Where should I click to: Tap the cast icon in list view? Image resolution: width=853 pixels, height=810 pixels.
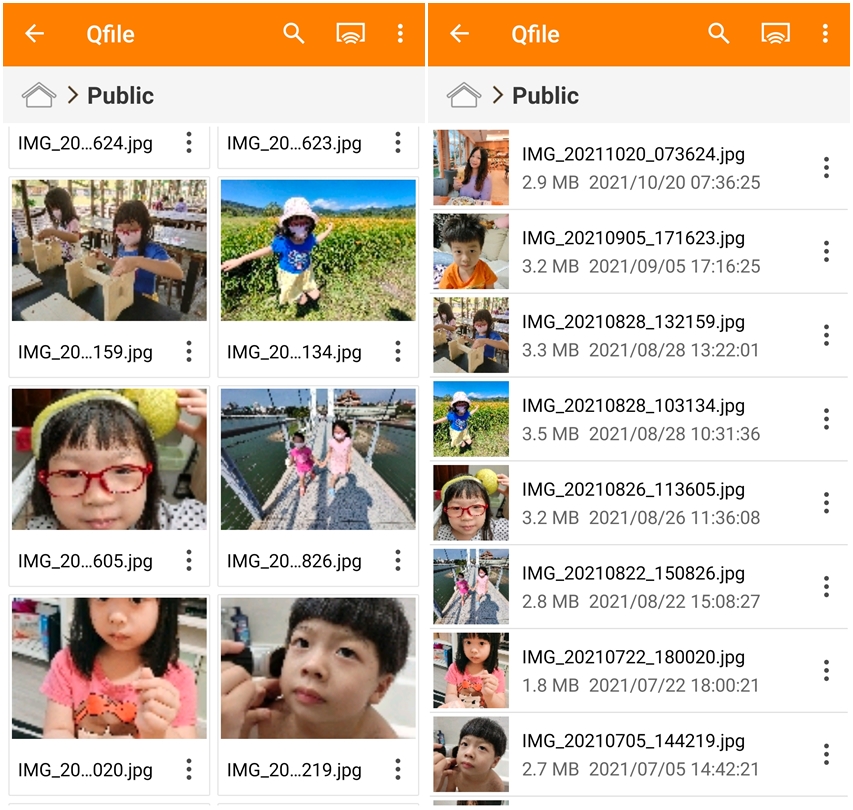coord(775,34)
